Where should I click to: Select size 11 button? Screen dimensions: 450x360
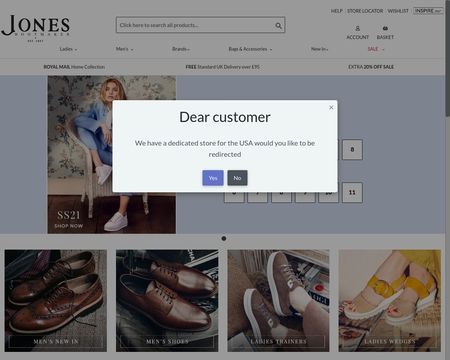pos(352,192)
